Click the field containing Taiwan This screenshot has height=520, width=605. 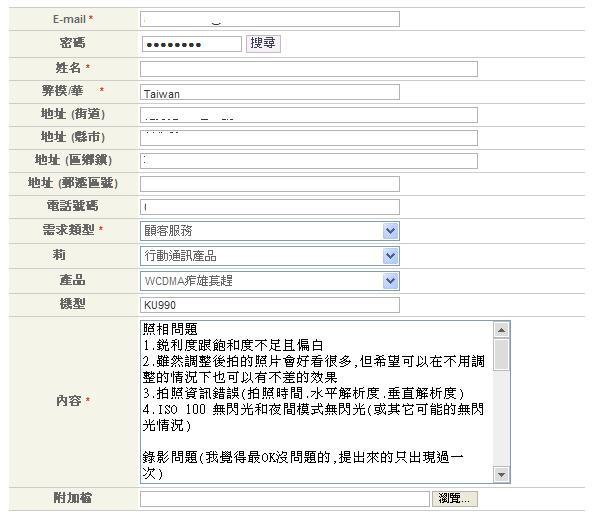coord(269,93)
